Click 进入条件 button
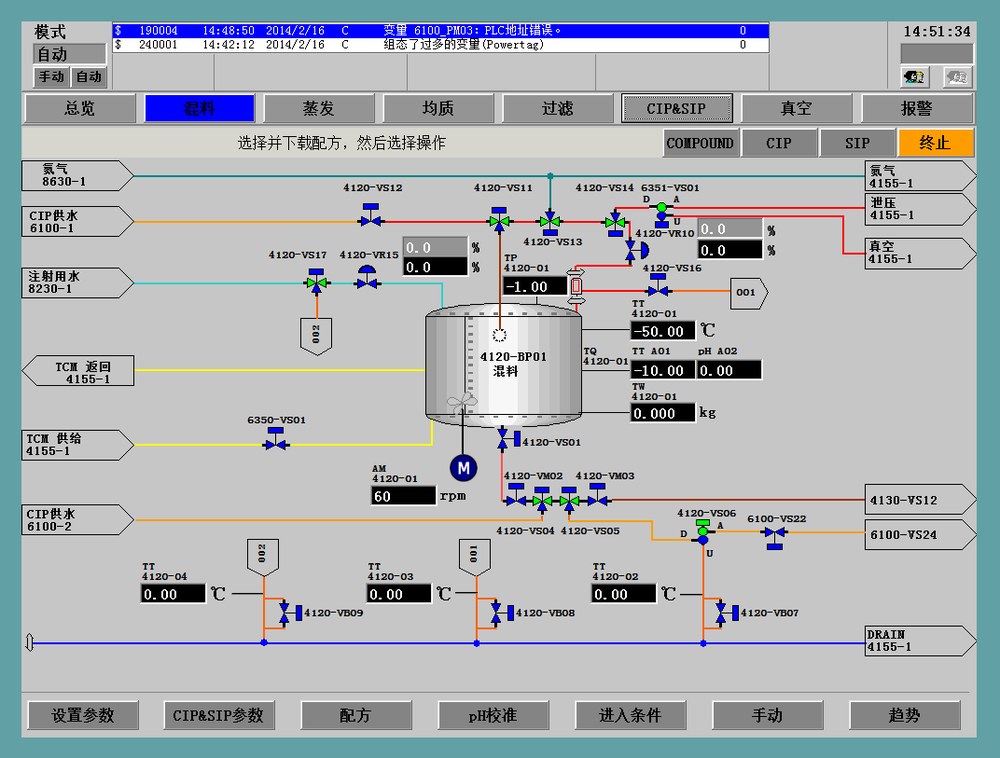Image resolution: width=1000 pixels, height=758 pixels. 630,715
